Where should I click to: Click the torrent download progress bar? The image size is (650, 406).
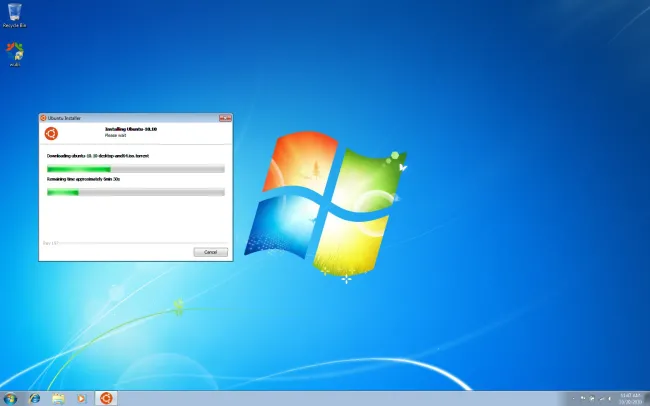click(x=136, y=169)
